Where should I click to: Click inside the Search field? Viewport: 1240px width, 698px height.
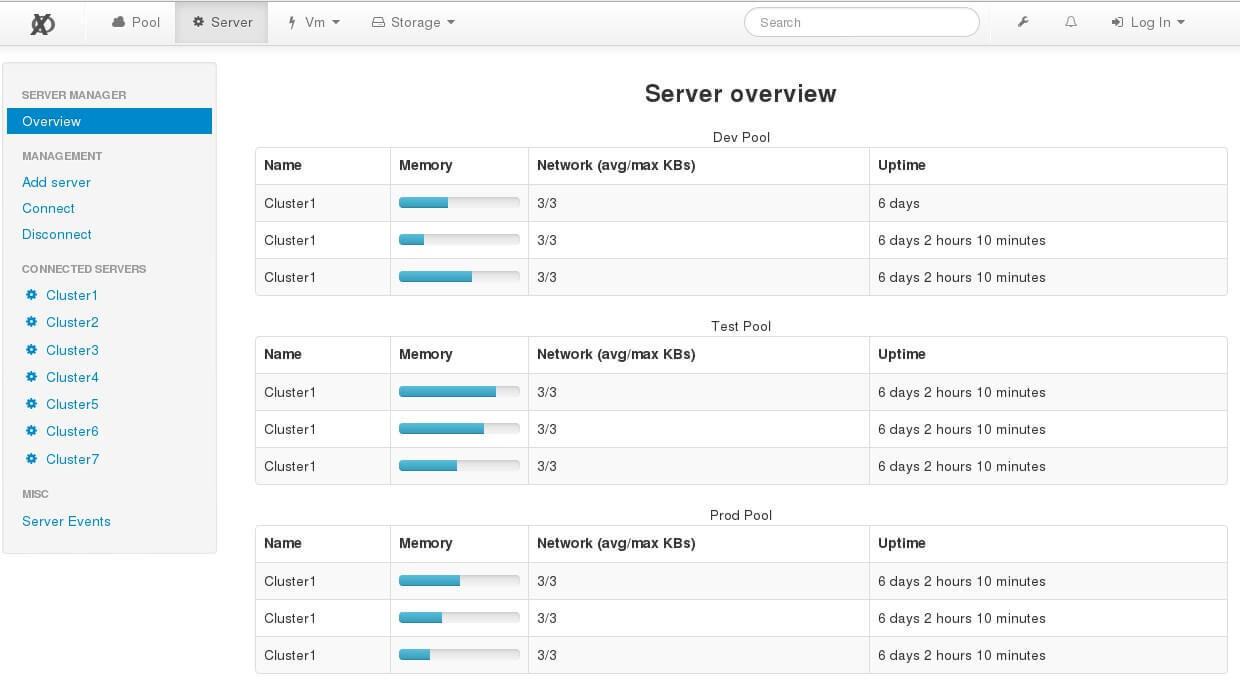861,22
